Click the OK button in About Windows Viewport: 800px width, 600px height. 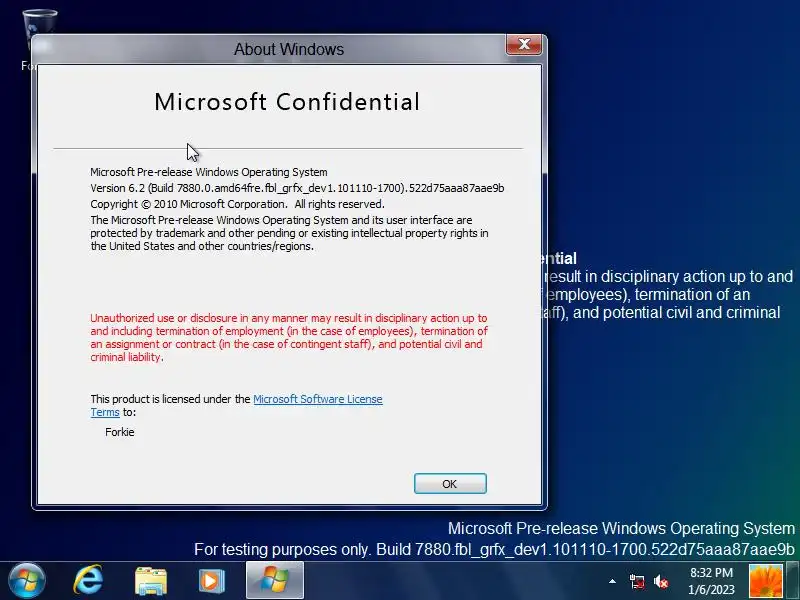click(x=450, y=484)
